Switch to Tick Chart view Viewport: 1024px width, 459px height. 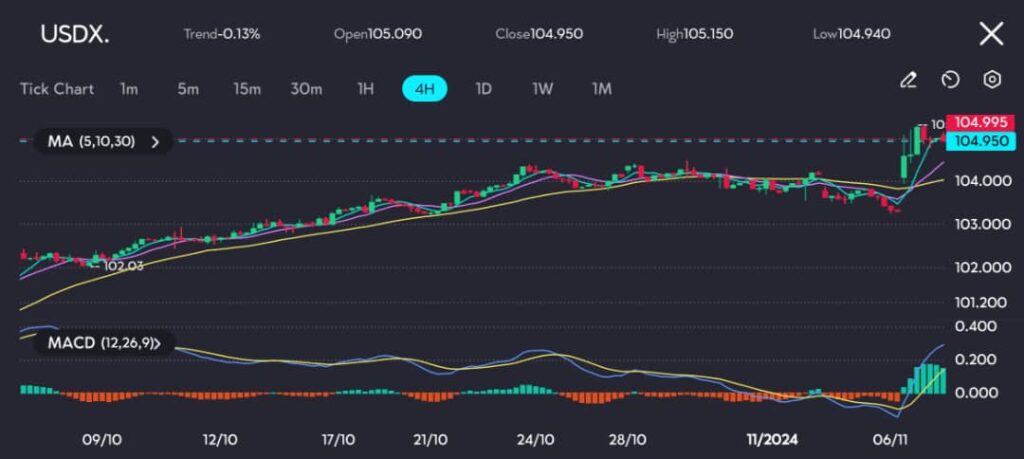tap(57, 89)
